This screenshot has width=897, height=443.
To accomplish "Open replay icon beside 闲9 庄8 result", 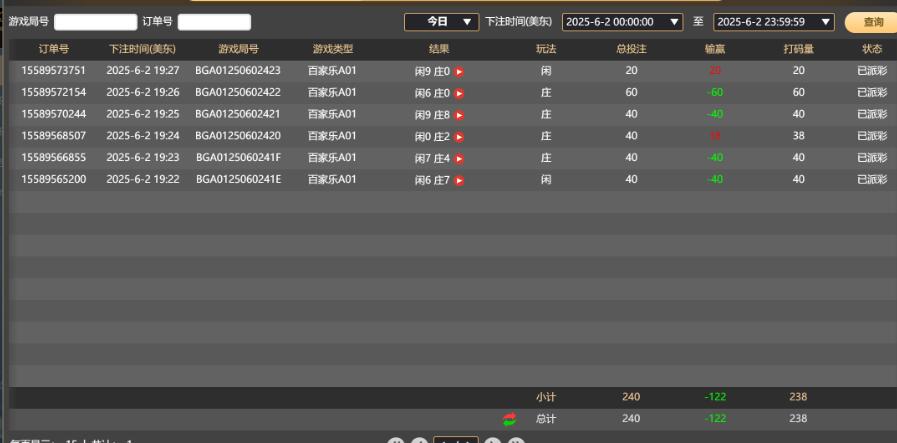I will pyautogui.click(x=460, y=115).
